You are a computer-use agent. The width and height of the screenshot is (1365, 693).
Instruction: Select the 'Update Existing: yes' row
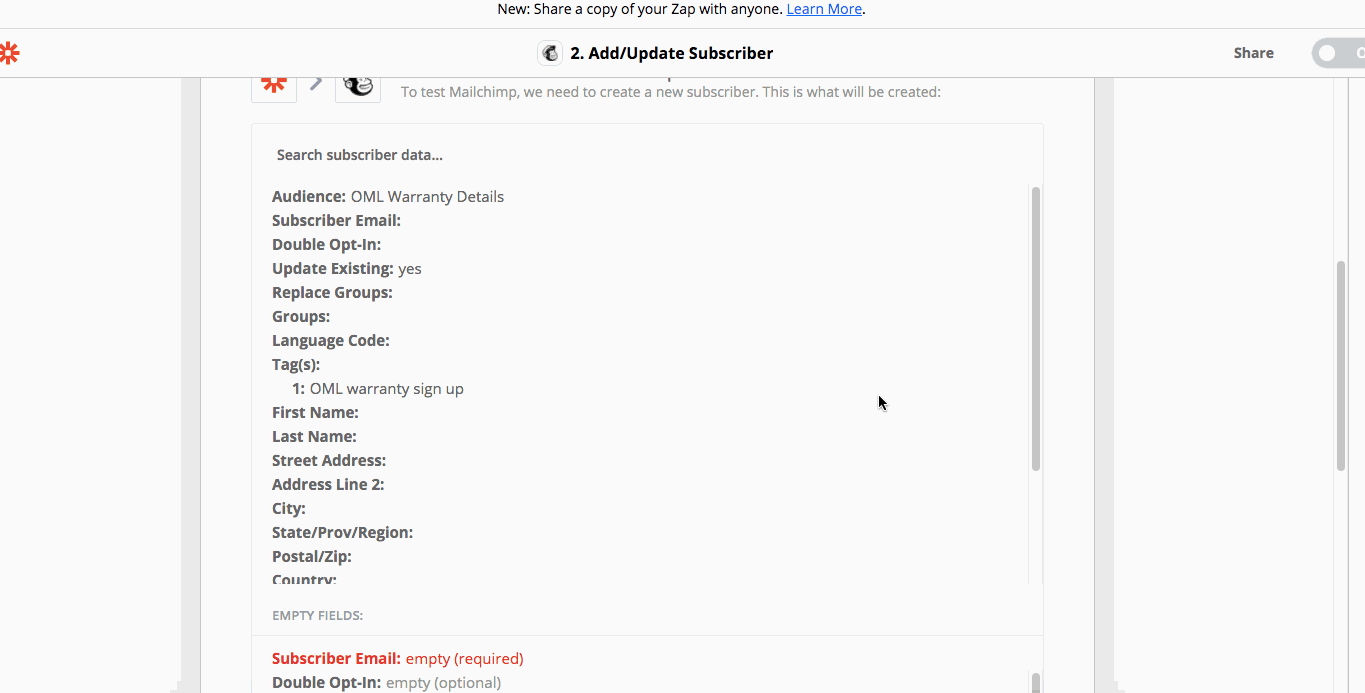(x=347, y=269)
